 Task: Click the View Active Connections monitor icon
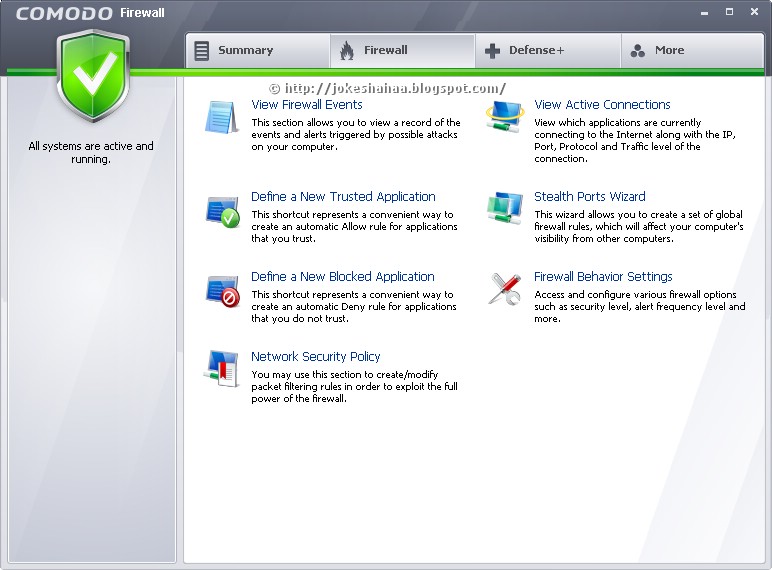click(x=504, y=117)
